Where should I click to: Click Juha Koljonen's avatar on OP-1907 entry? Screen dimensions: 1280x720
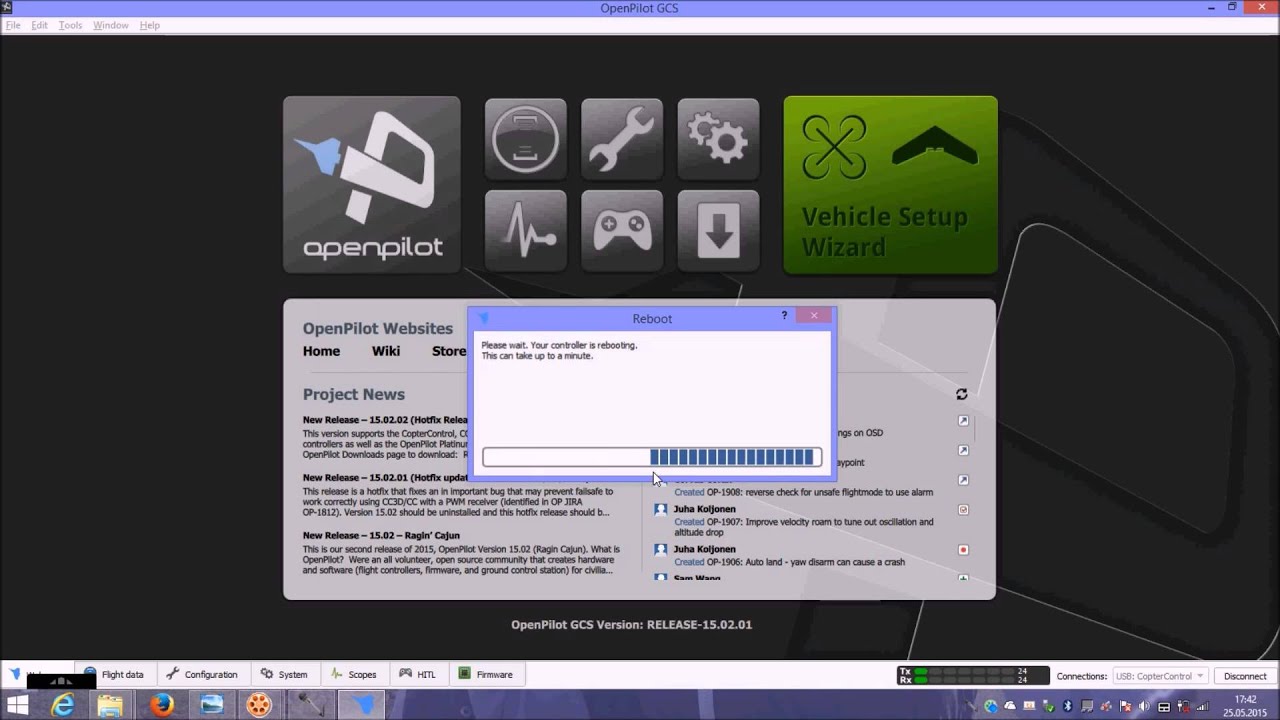pos(660,509)
